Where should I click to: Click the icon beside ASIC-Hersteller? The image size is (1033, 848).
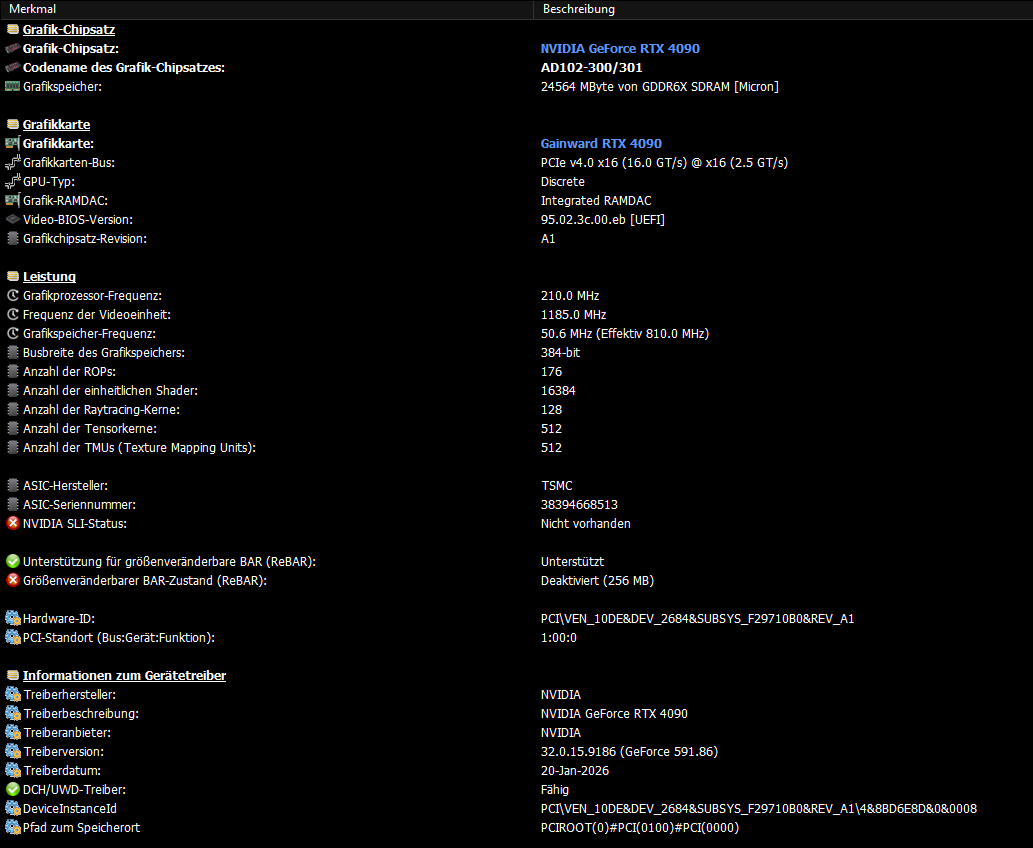click(12, 485)
